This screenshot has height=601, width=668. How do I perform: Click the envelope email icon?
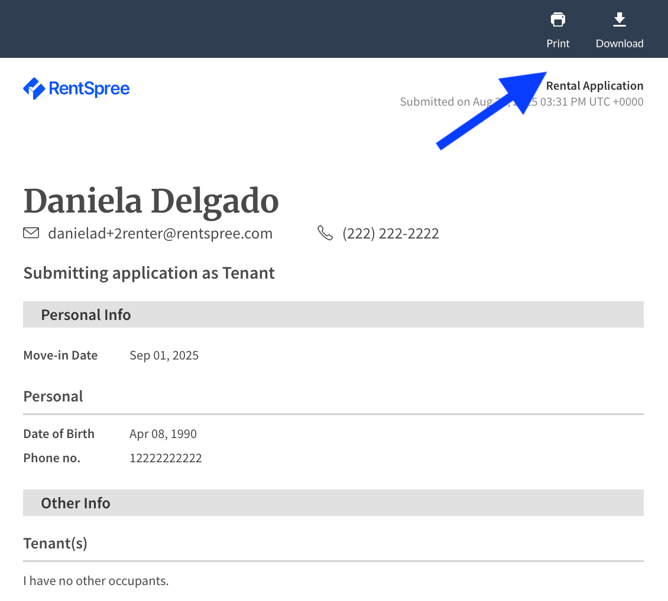tap(31, 233)
